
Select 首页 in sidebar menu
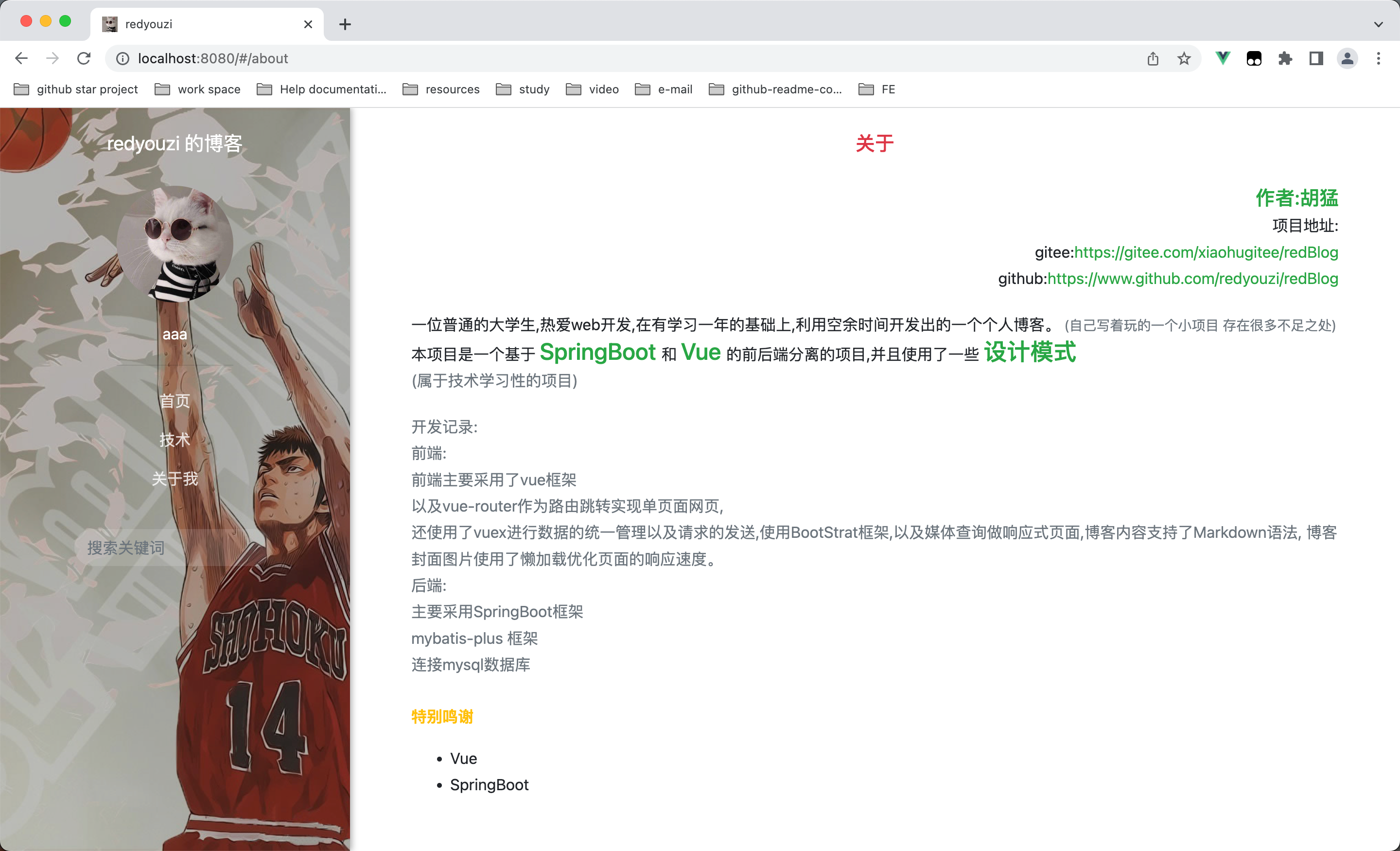tap(175, 401)
